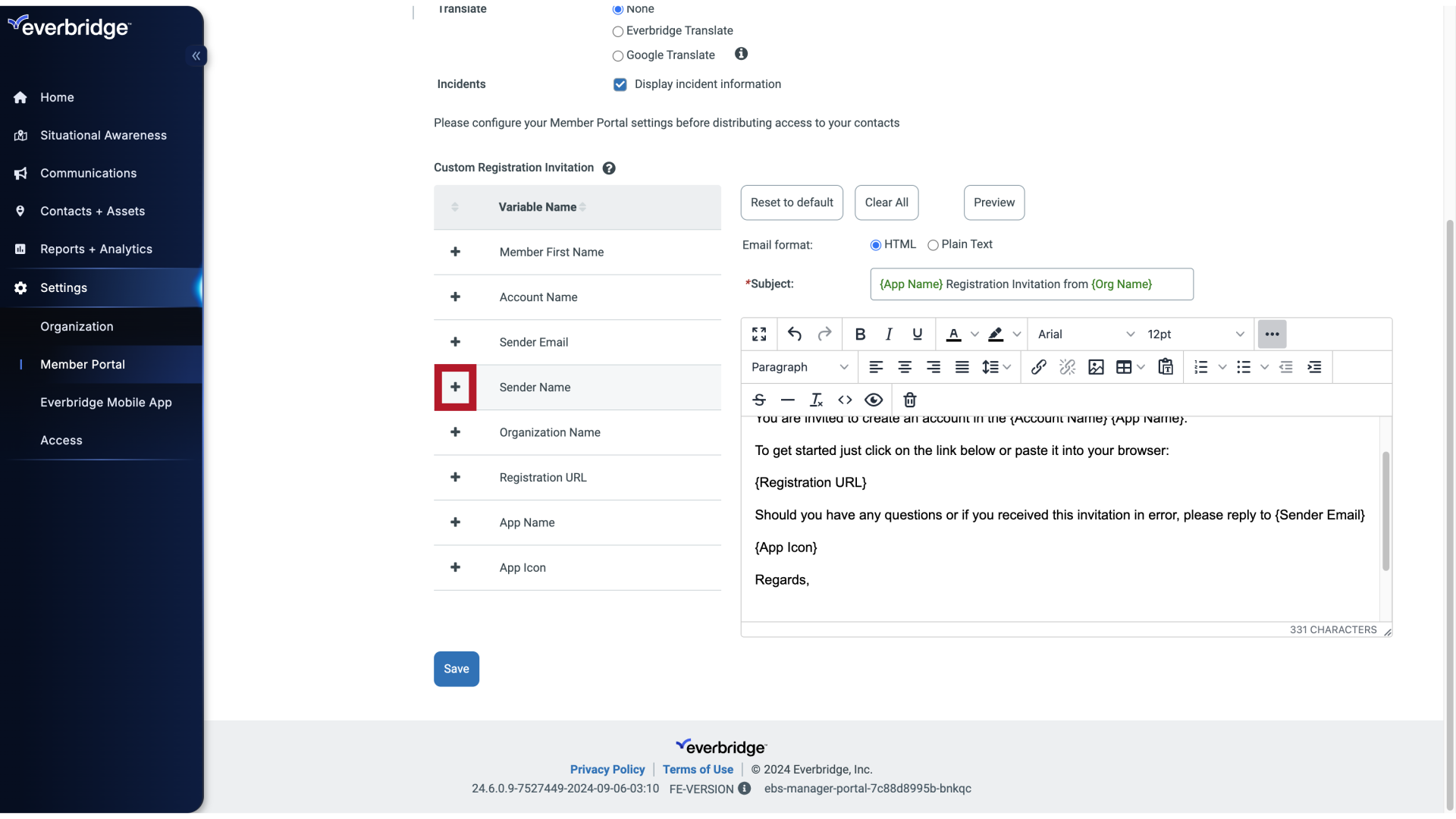Screen dimensions: 1456x819
Task: Align text right
Action: pyautogui.click(x=934, y=367)
